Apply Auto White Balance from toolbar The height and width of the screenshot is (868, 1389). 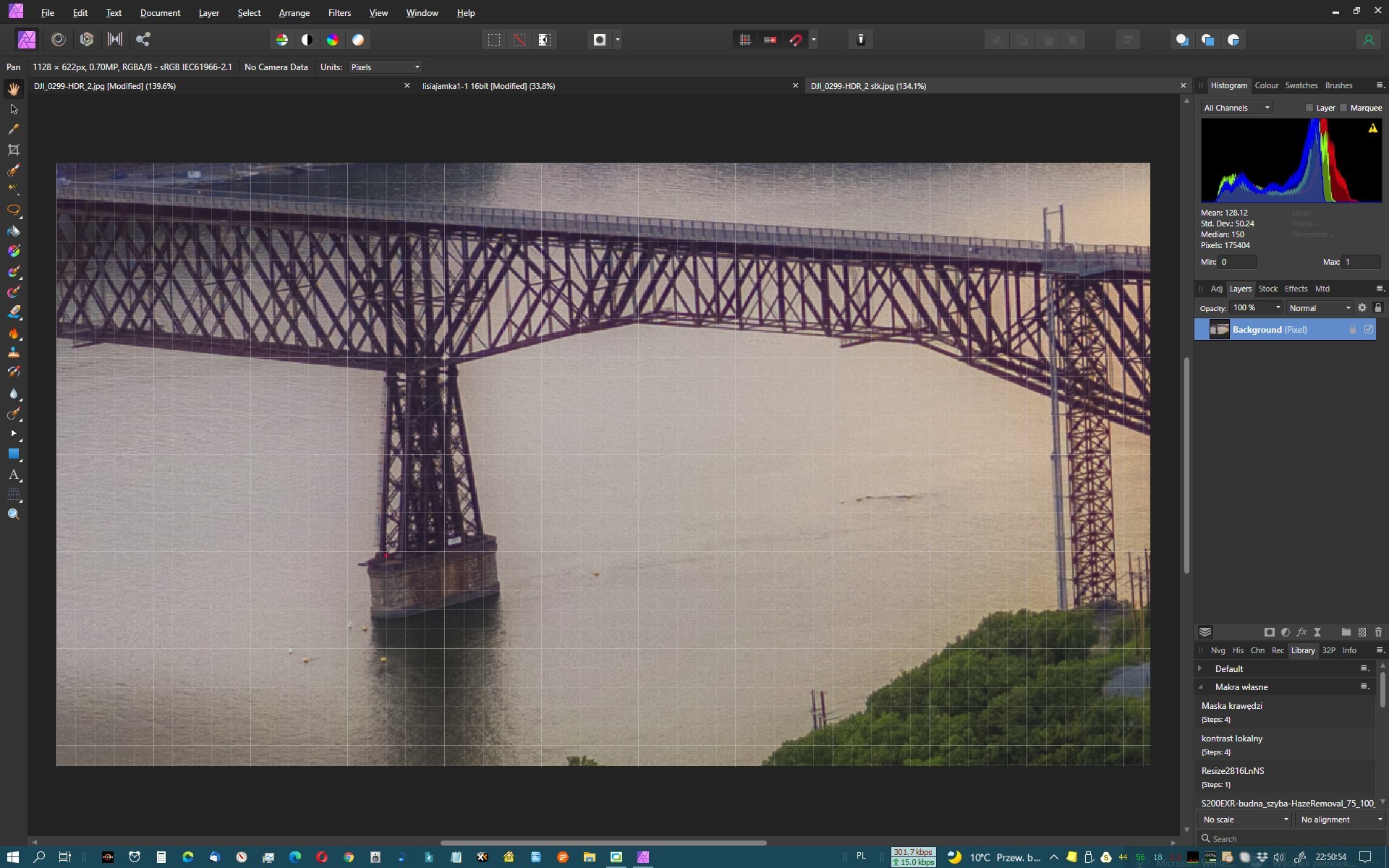coord(358,40)
